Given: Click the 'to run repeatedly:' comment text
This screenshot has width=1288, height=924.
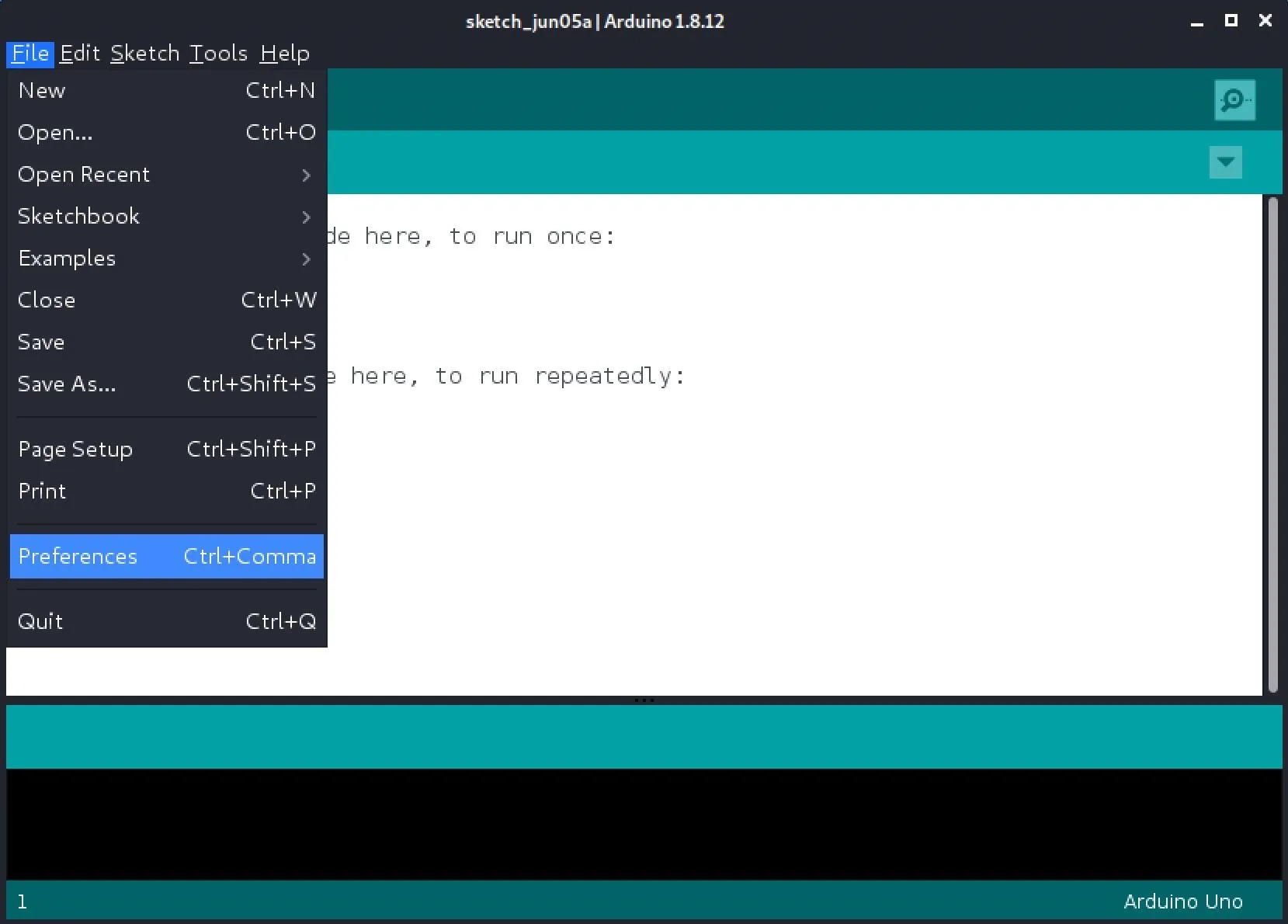Looking at the screenshot, I should tap(560, 377).
